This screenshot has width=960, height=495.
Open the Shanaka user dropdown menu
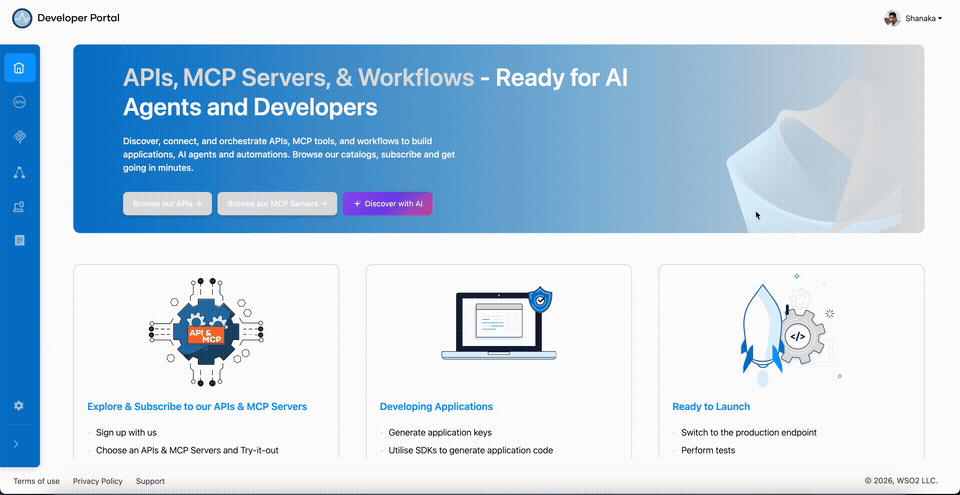[x=924, y=18]
